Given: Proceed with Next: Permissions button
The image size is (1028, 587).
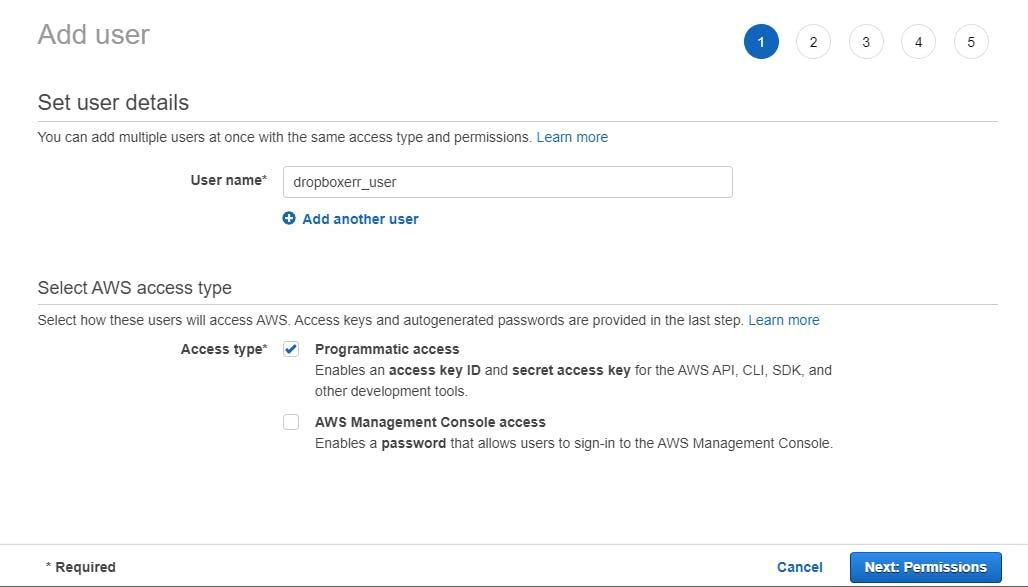Looking at the screenshot, I should point(925,567).
